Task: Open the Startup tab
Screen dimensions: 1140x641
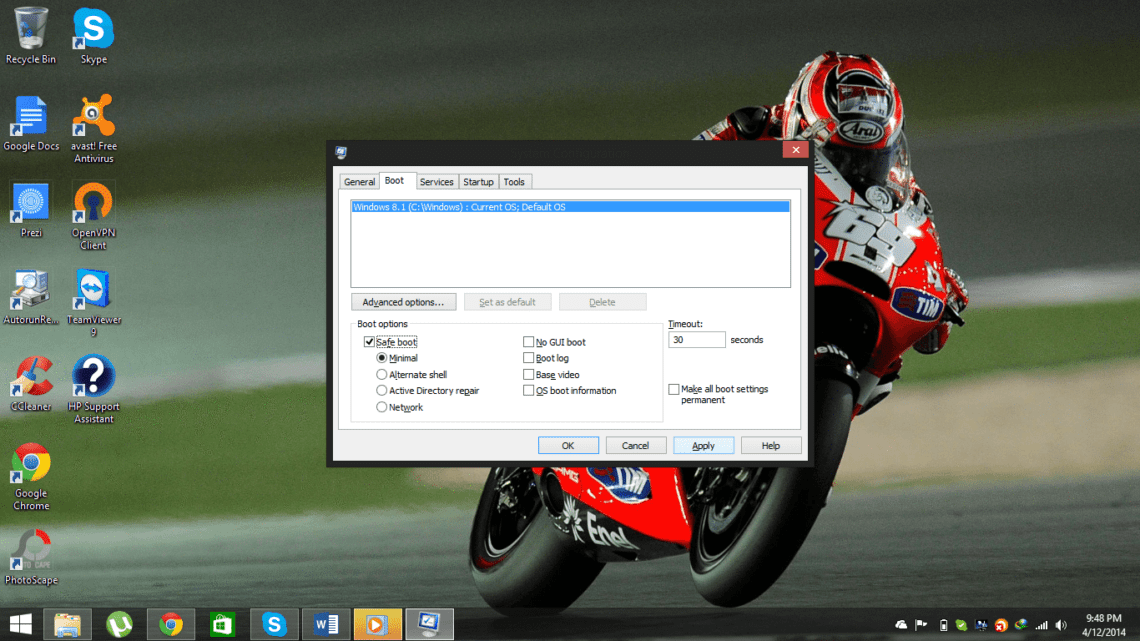Action: [x=478, y=181]
